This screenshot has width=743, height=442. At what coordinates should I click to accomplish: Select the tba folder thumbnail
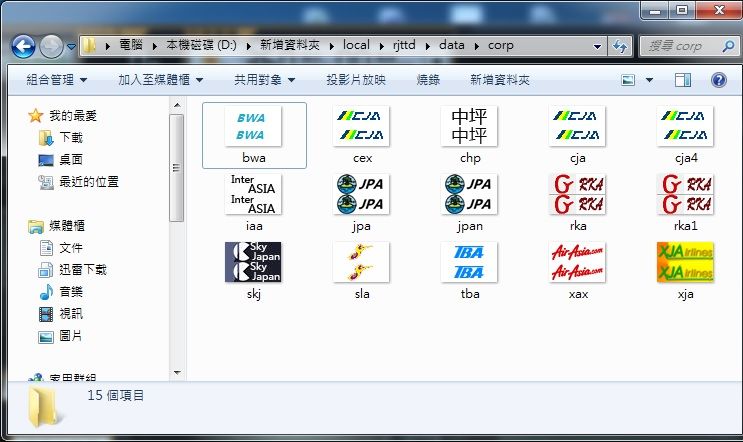pos(470,262)
